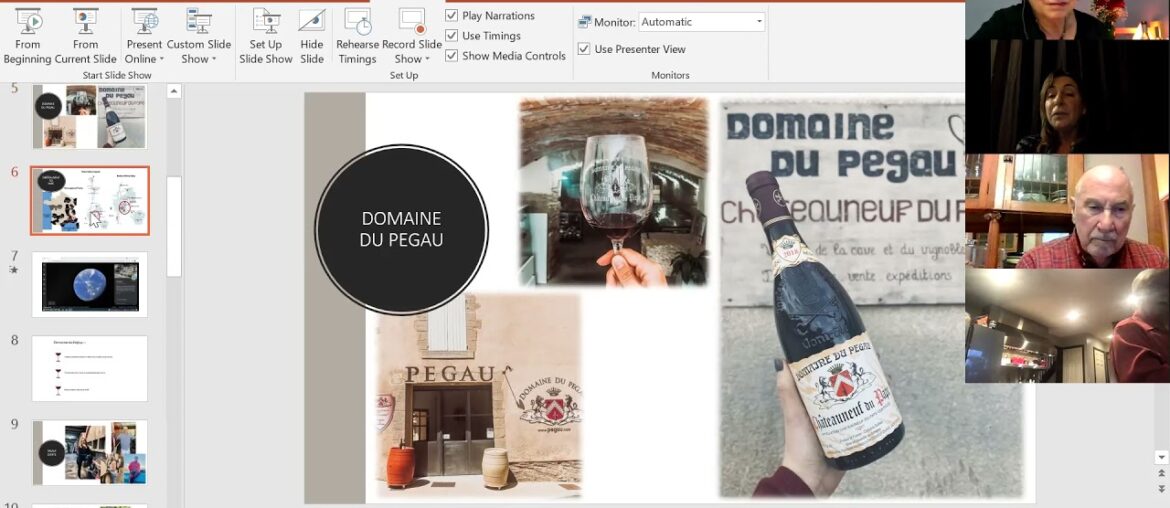
Task: Go to previous slide double-arrow button
Action: coord(1161,474)
